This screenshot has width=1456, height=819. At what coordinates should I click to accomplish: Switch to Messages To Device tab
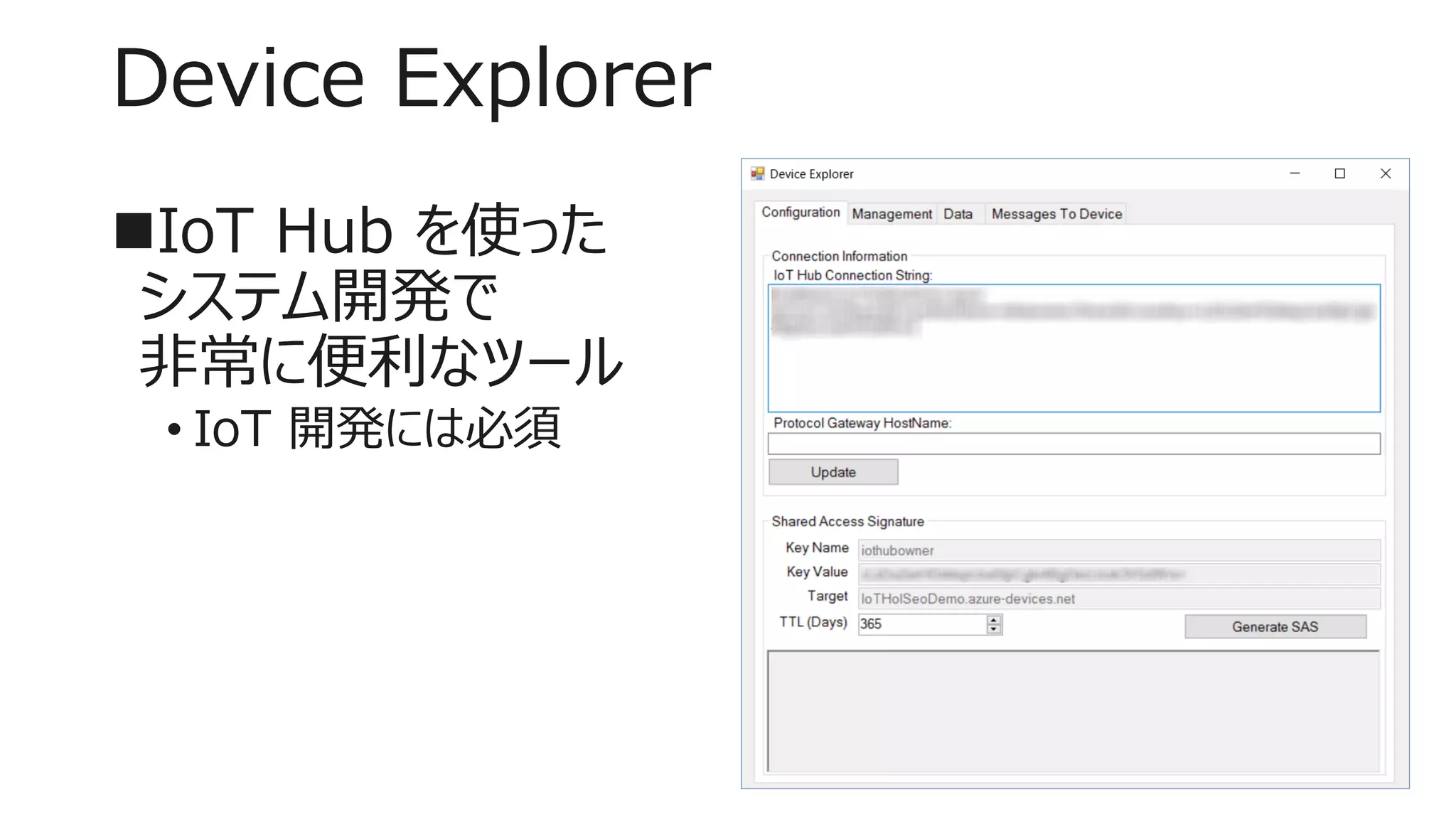coord(1056,214)
